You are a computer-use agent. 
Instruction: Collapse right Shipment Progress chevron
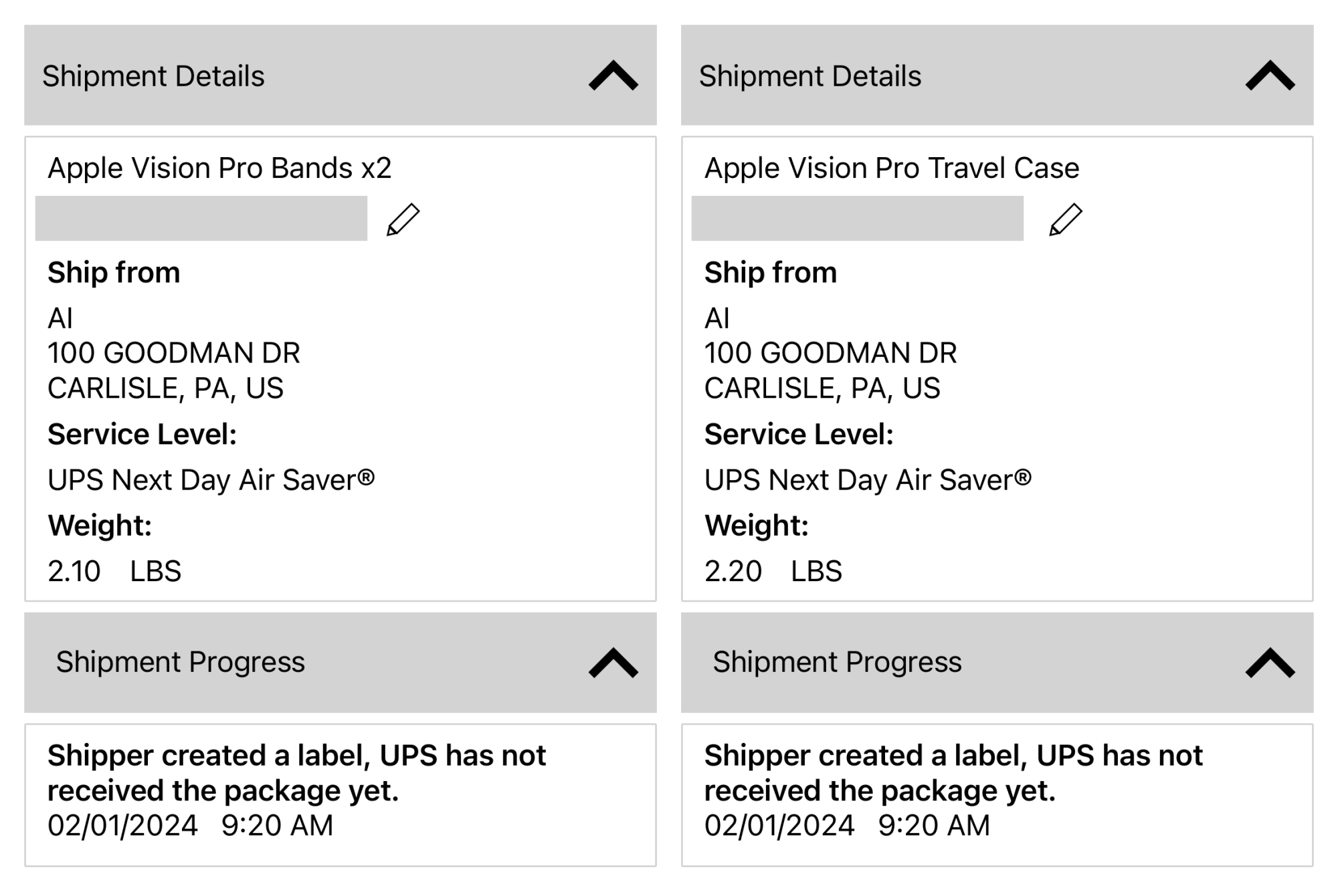coord(1270,663)
